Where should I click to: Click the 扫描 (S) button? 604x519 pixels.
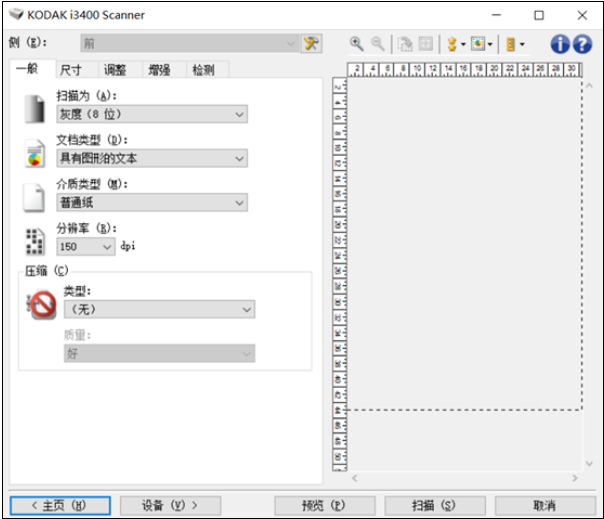point(435,506)
